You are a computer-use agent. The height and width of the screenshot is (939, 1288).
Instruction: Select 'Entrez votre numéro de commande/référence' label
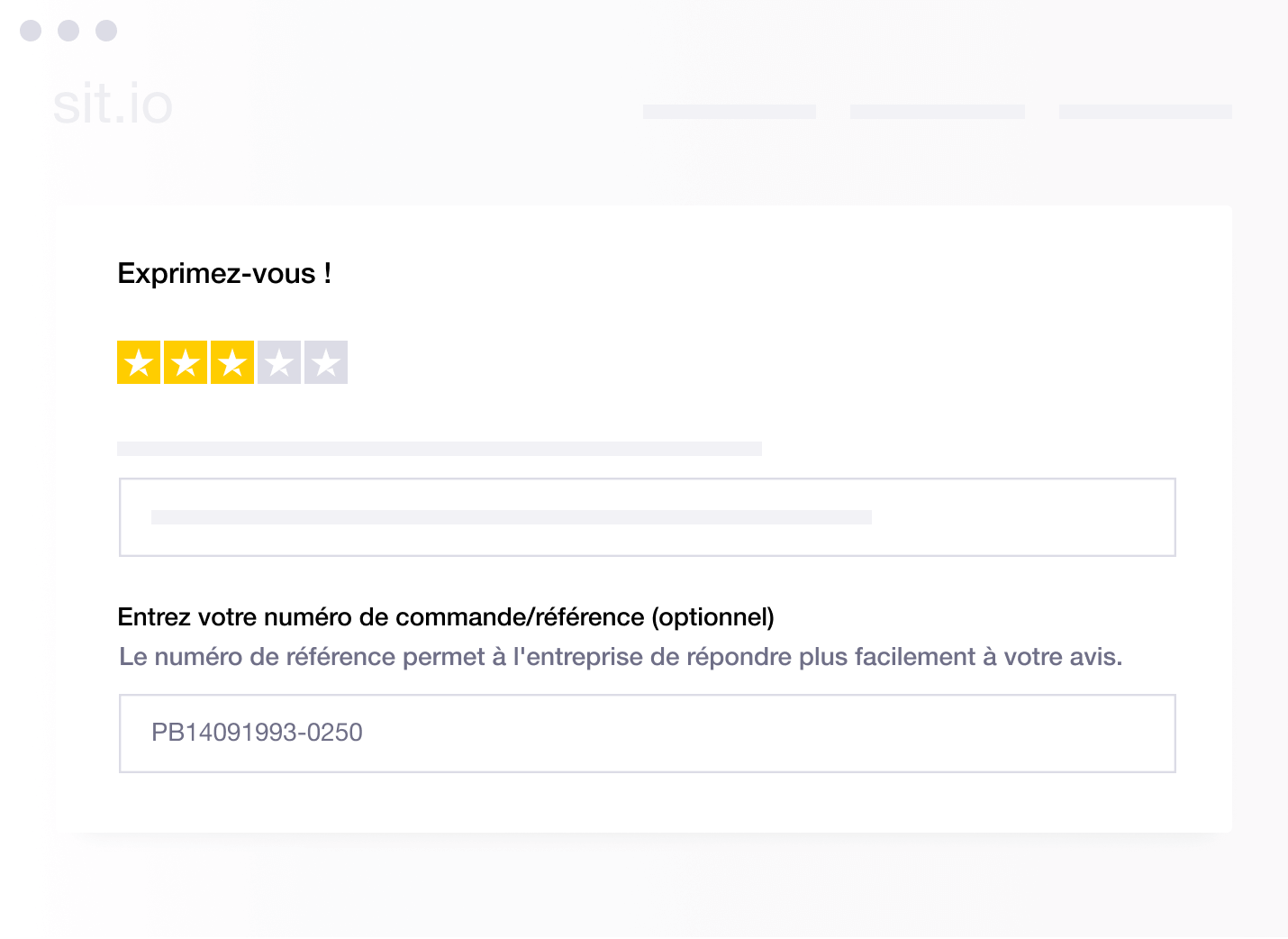click(x=382, y=617)
